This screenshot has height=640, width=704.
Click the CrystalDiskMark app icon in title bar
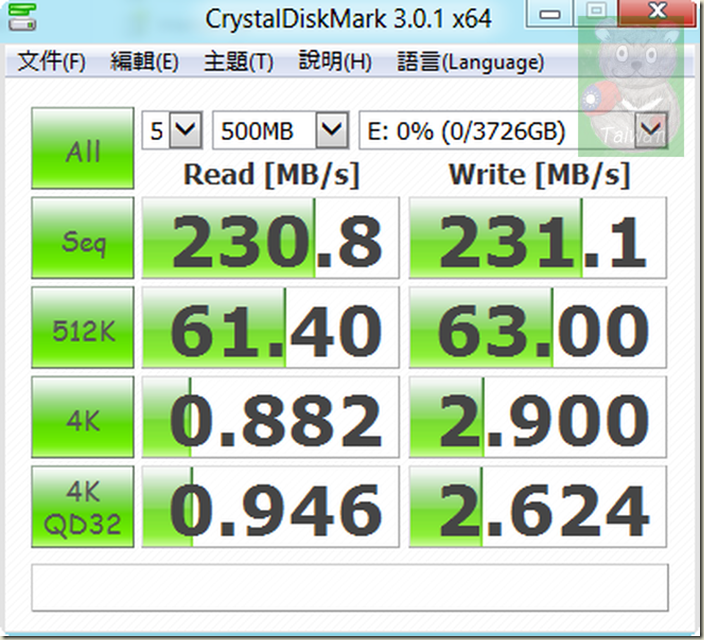[22, 16]
